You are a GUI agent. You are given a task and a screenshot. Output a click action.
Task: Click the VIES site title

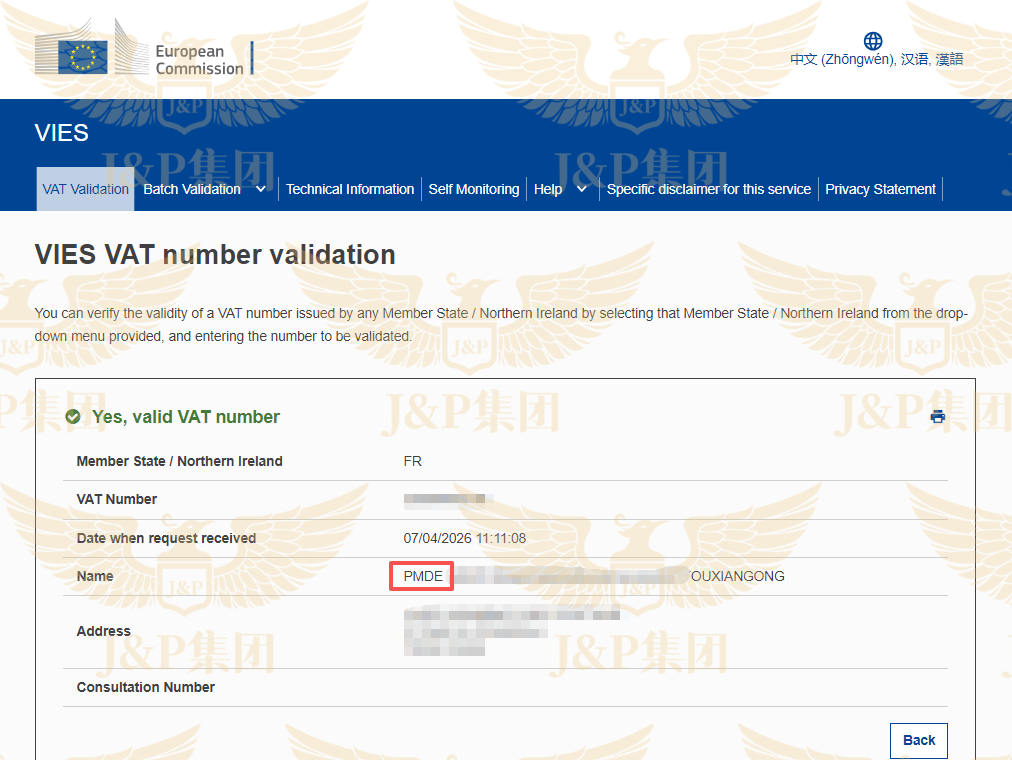pyautogui.click(x=61, y=132)
